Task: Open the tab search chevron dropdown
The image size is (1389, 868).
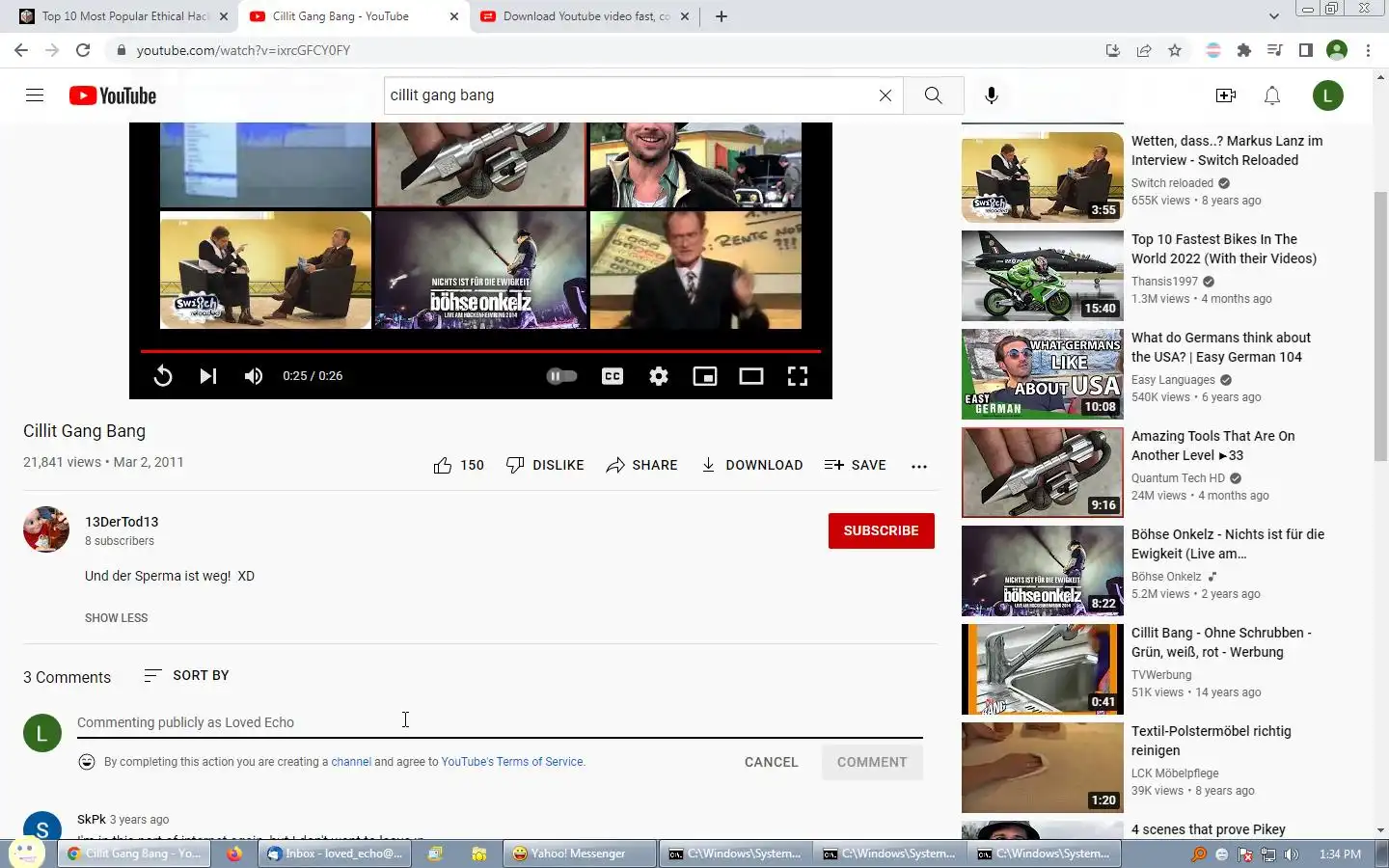Action: coord(1274,16)
